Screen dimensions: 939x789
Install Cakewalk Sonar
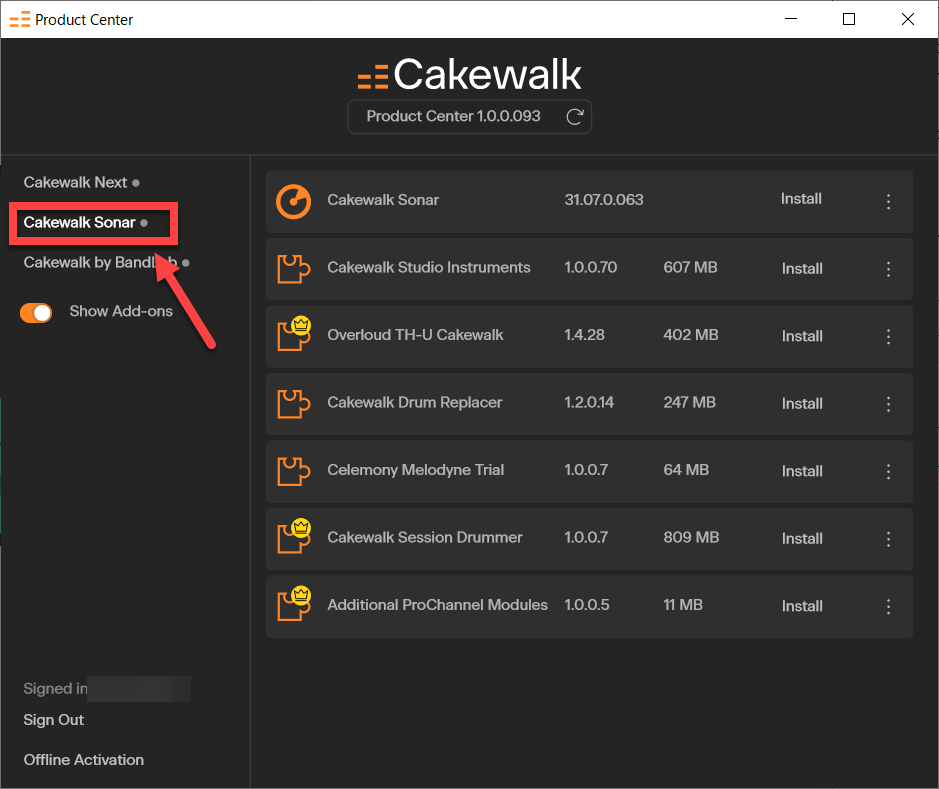point(801,199)
